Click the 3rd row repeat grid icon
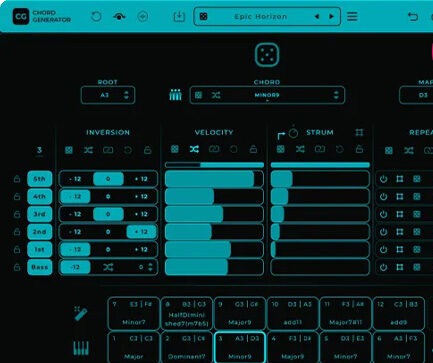 400,214
